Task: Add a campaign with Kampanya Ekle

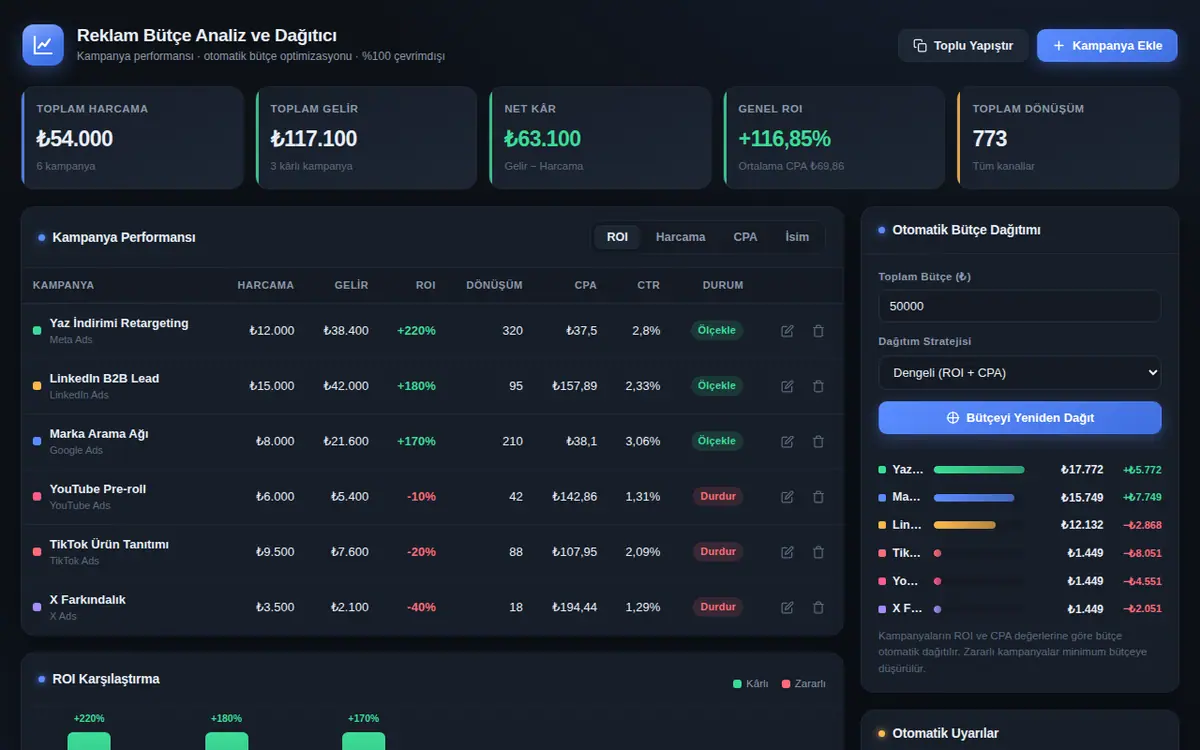Action: pos(1107,46)
